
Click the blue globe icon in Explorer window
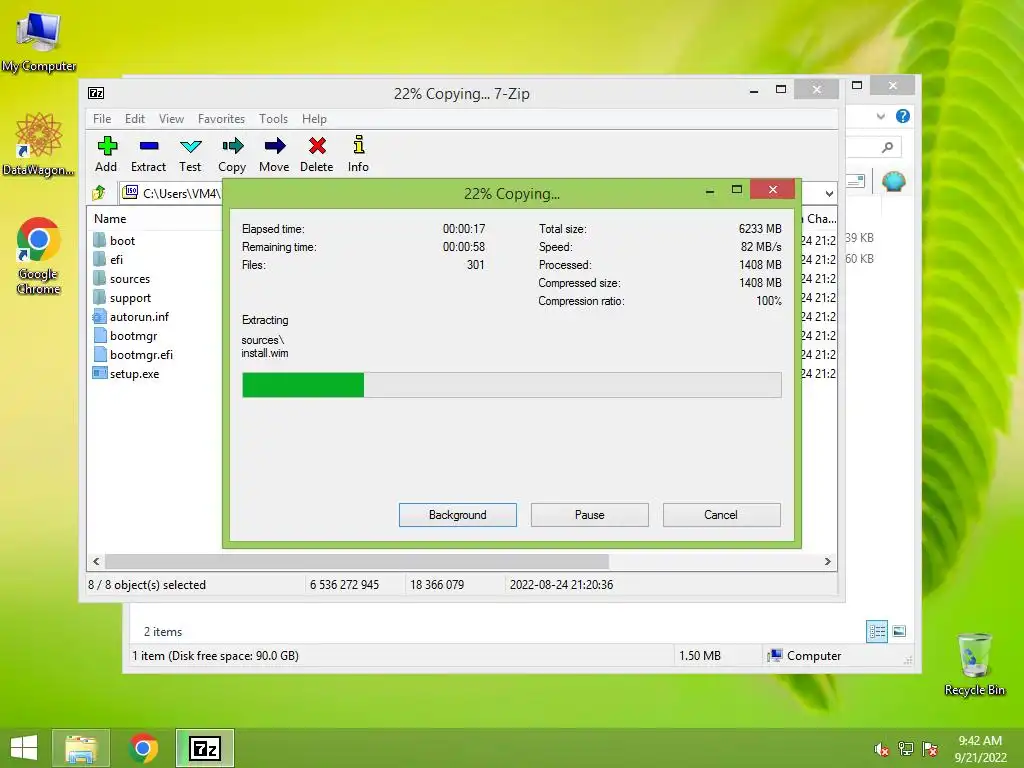point(893,181)
